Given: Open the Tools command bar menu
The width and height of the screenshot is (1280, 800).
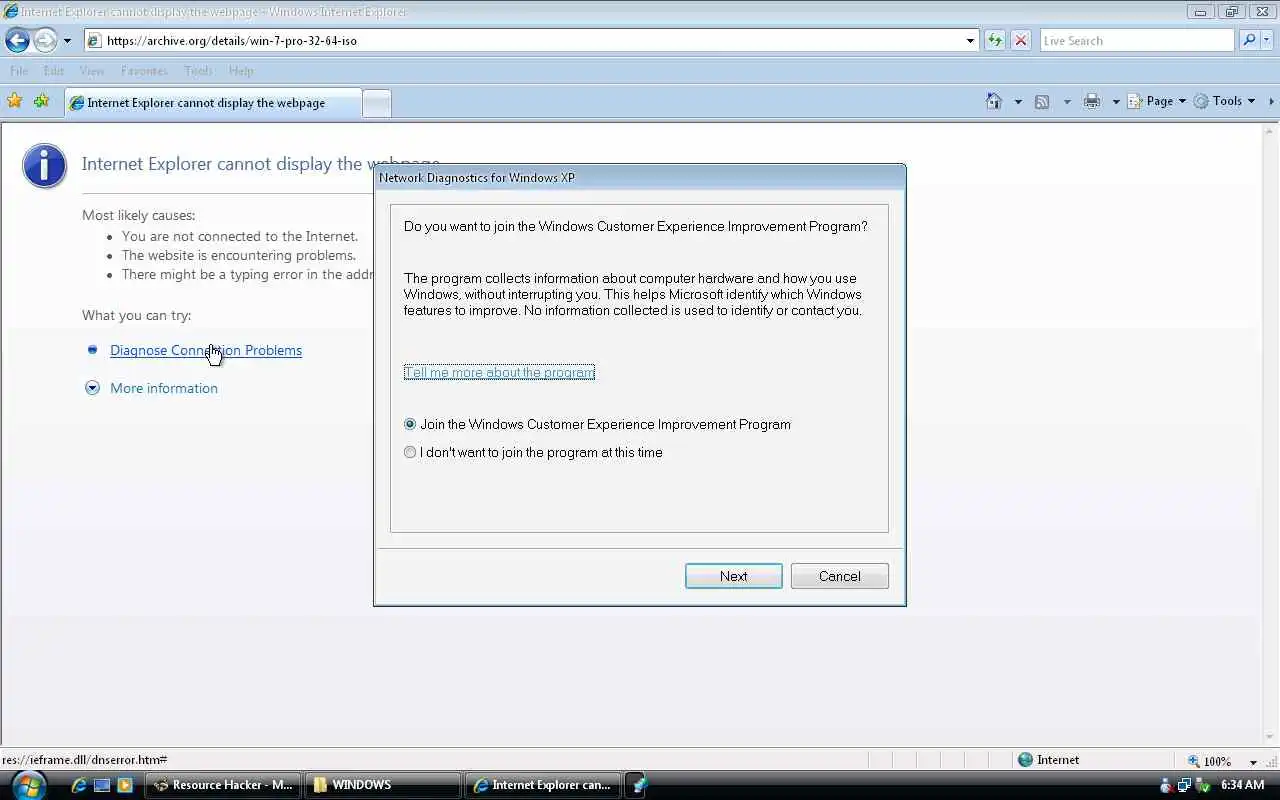Looking at the screenshot, I should coord(1224,101).
